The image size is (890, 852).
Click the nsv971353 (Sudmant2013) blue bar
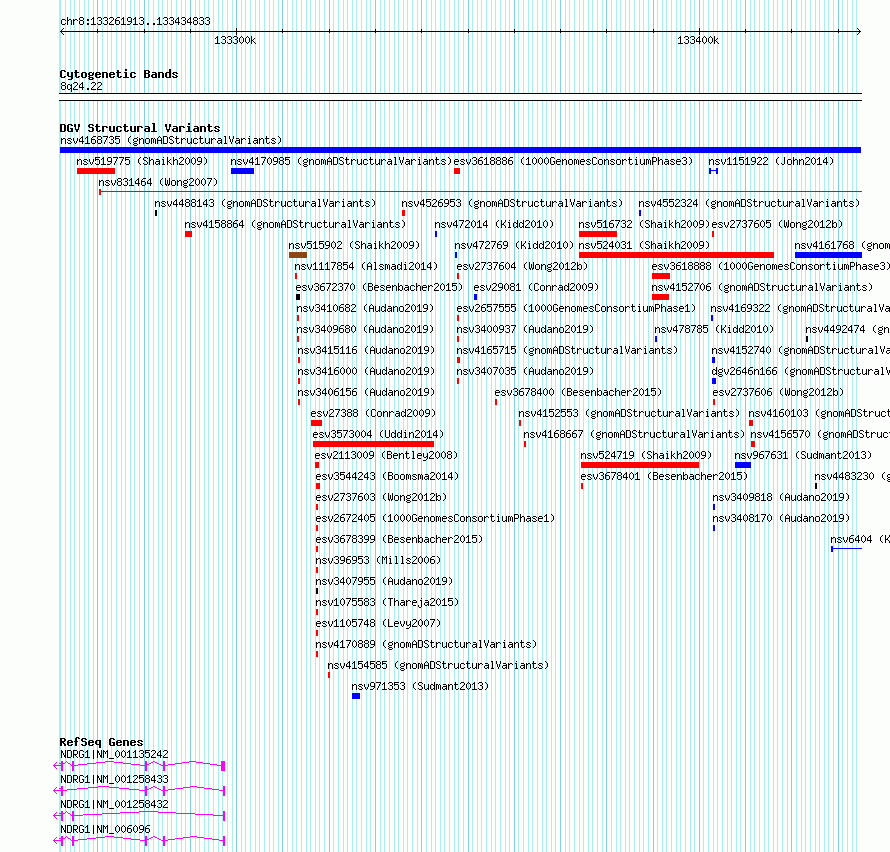coord(356,696)
